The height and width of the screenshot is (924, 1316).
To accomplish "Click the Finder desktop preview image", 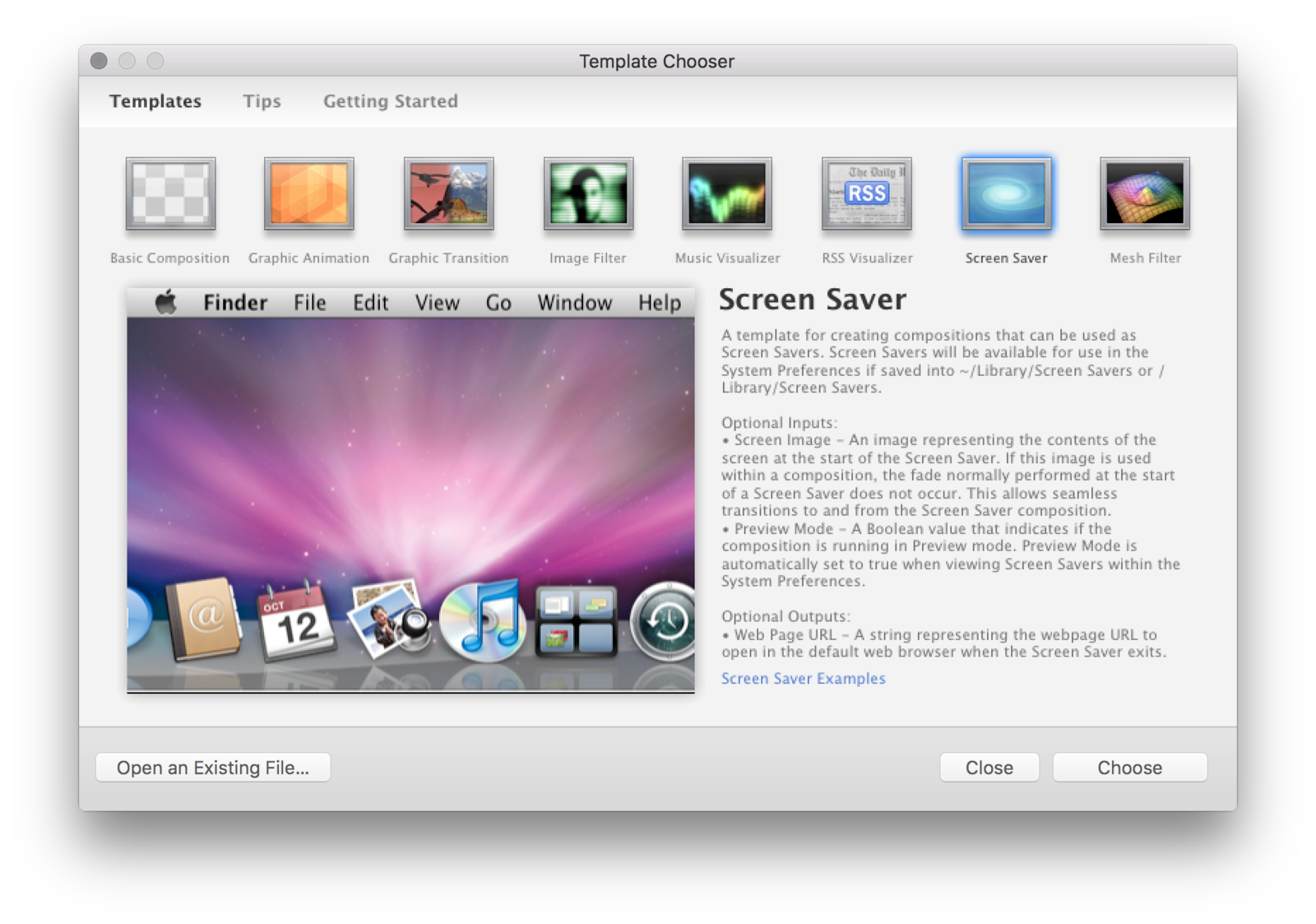I will coord(410,490).
